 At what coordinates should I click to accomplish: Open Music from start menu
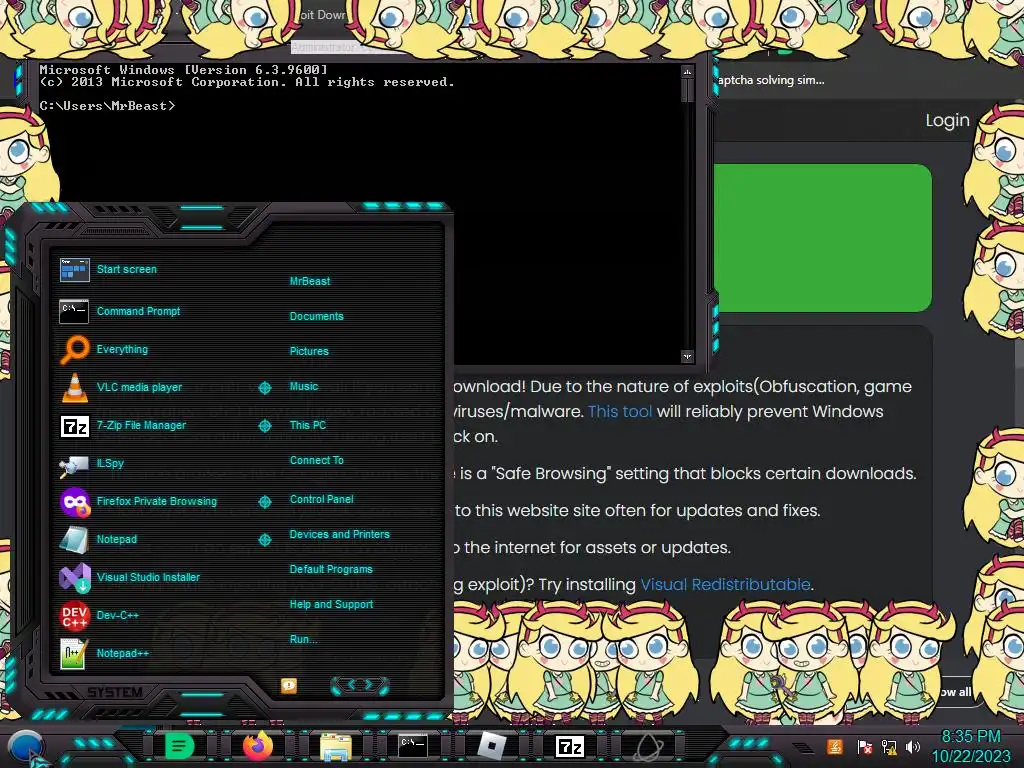[x=304, y=386]
